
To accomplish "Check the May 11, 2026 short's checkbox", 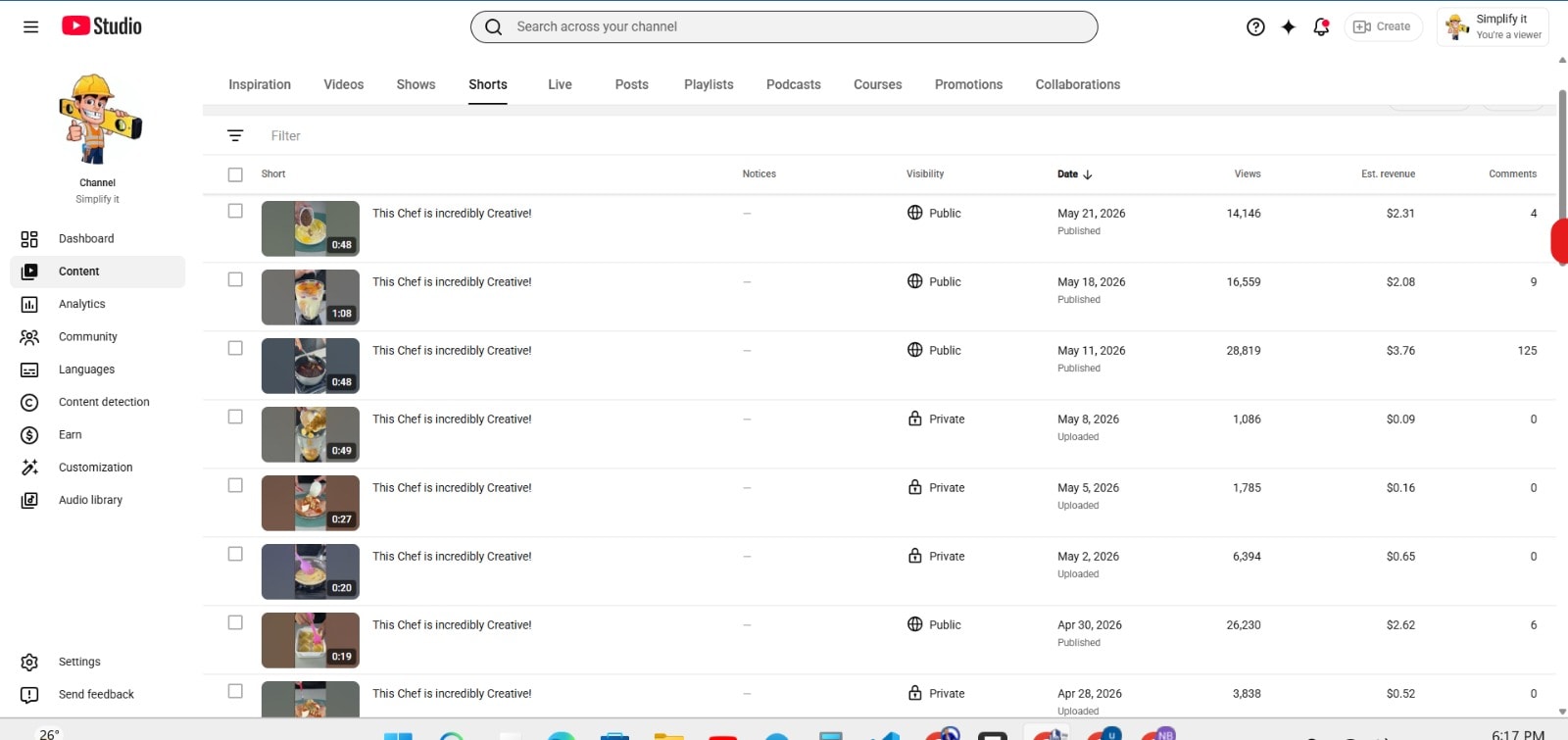I will 235,348.
